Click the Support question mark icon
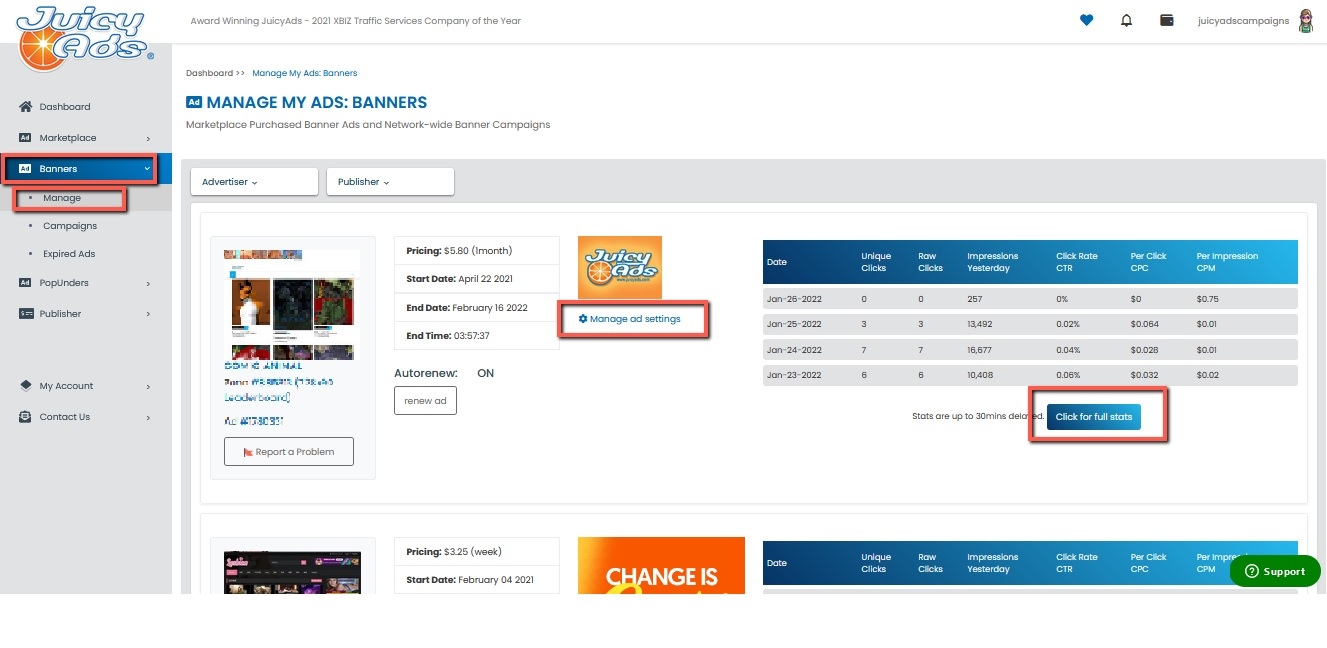1327x648 pixels. tap(1251, 571)
